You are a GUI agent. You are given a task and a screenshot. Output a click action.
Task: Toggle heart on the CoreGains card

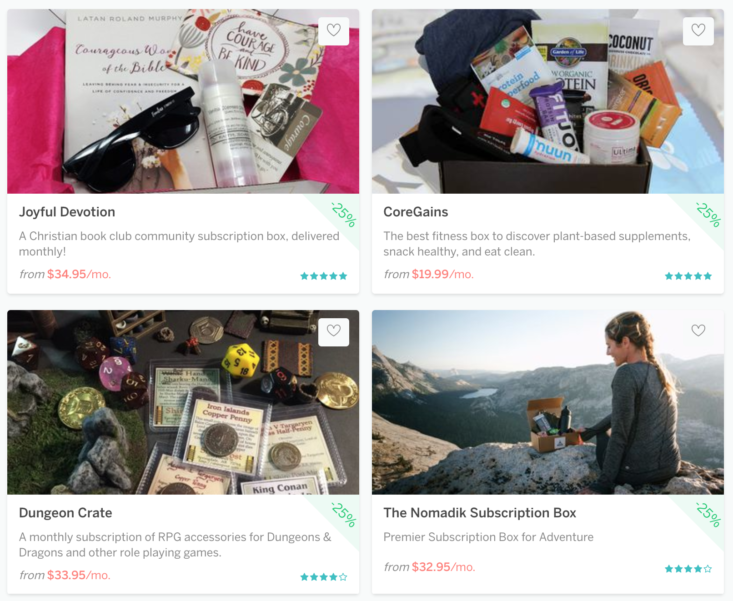point(698,31)
